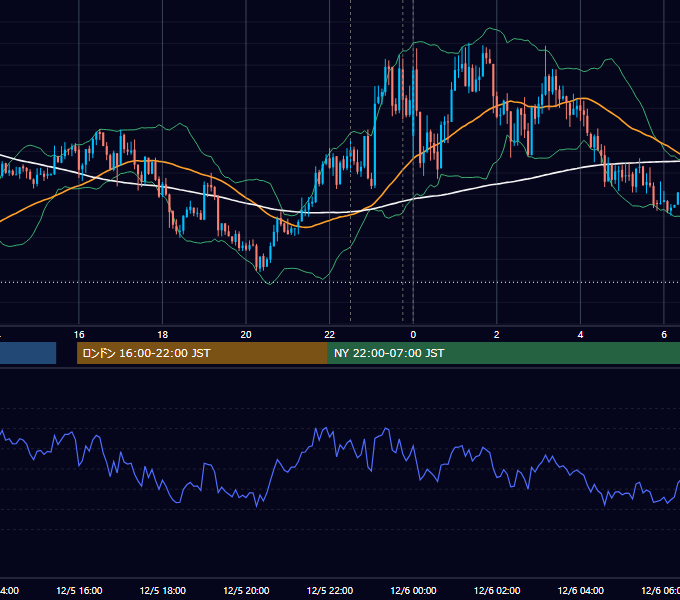The height and width of the screenshot is (600, 680).
Task: Select the unlabeled blue session bar before ロンドン
Action: (28, 353)
